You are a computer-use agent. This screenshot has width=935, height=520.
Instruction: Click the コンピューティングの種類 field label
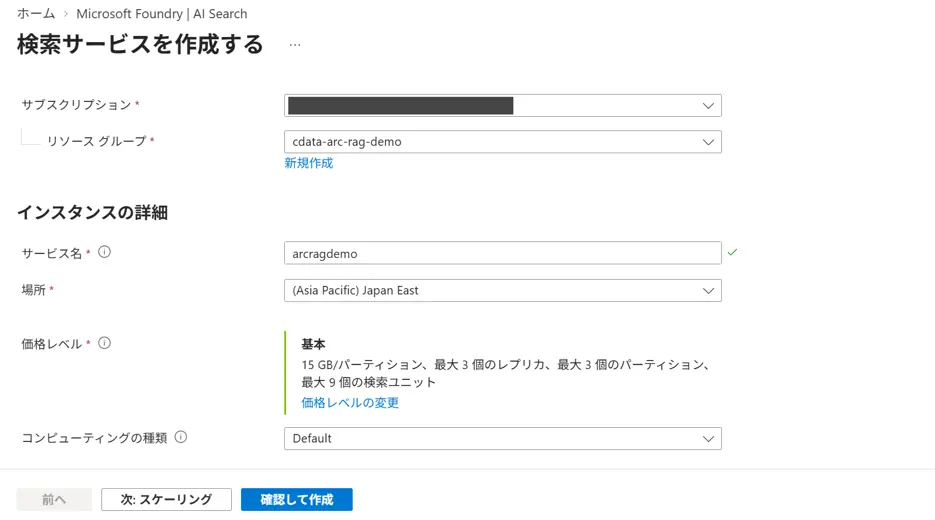(94, 438)
